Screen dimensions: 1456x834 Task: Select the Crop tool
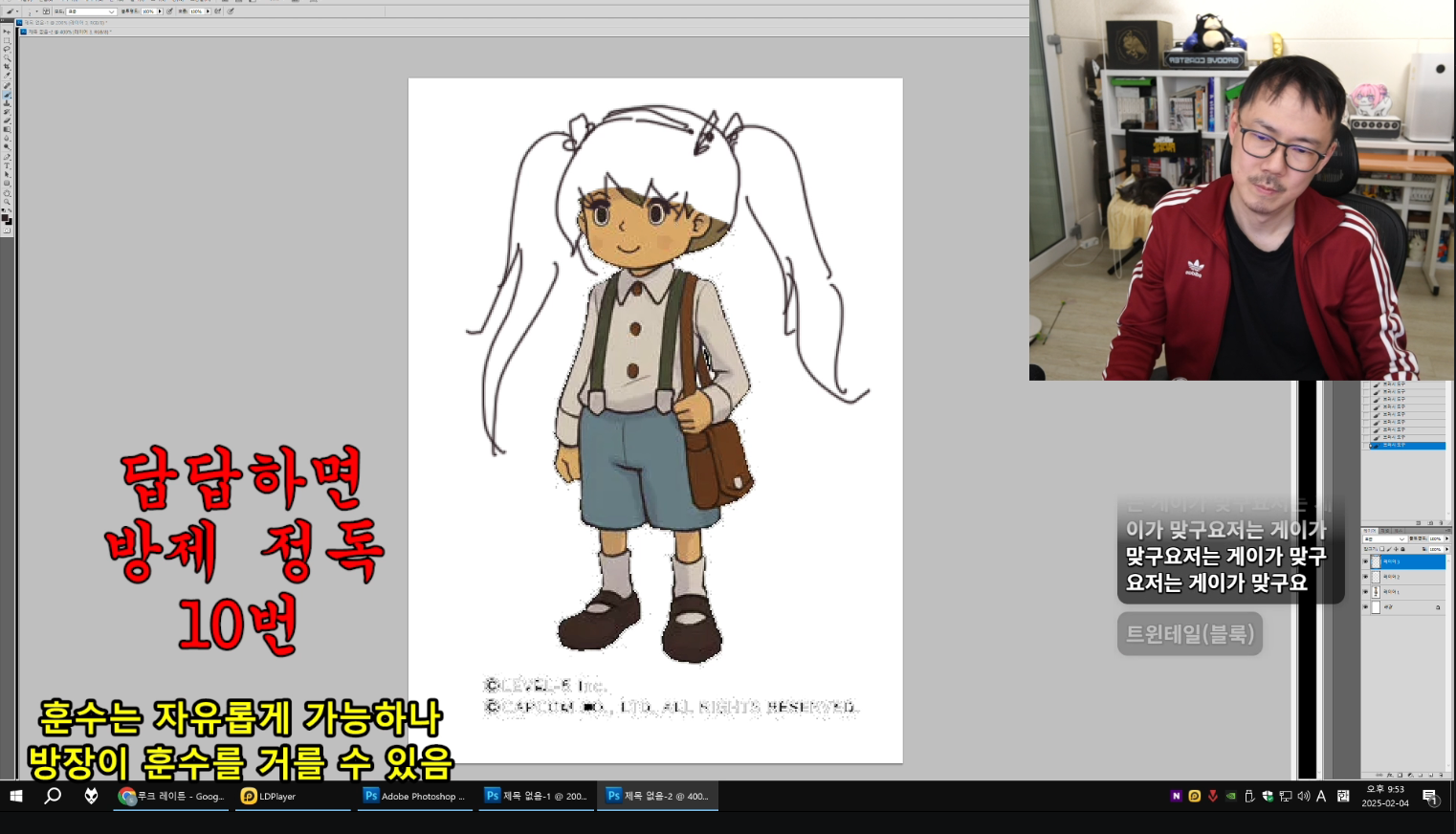(8, 66)
